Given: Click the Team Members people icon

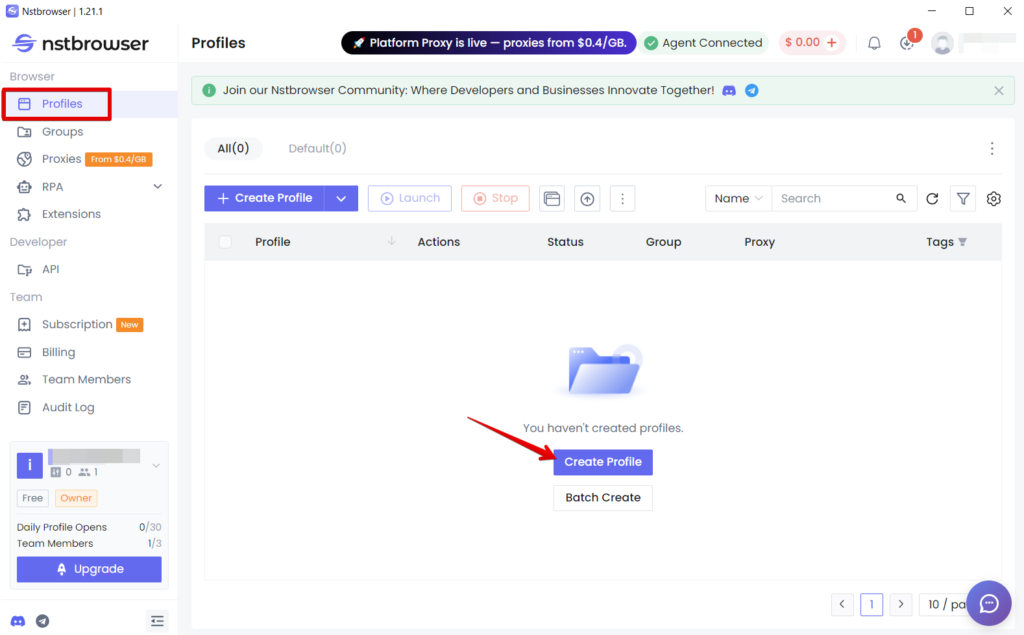Looking at the screenshot, I should click(x=24, y=380).
